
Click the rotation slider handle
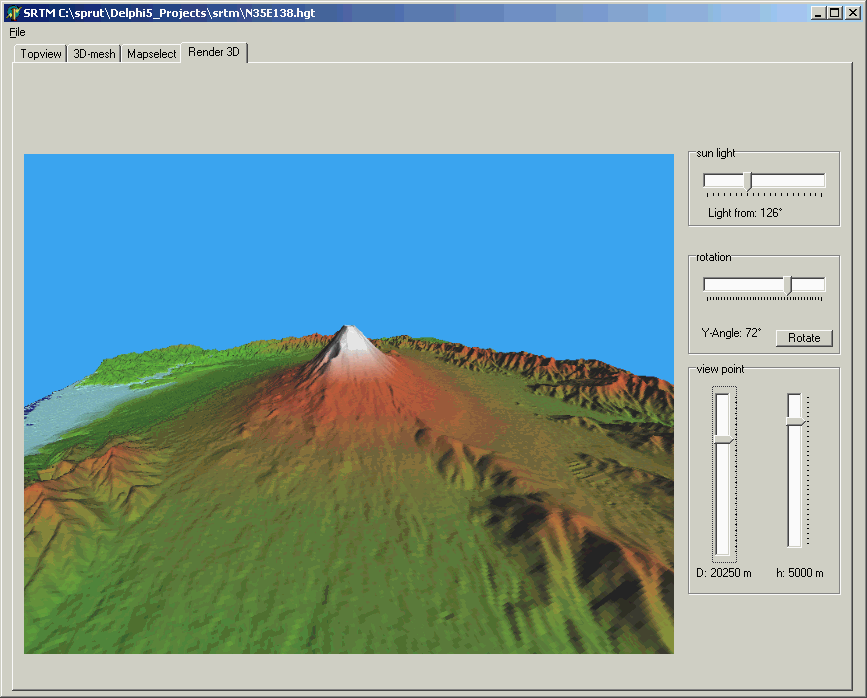click(x=788, y=285)
